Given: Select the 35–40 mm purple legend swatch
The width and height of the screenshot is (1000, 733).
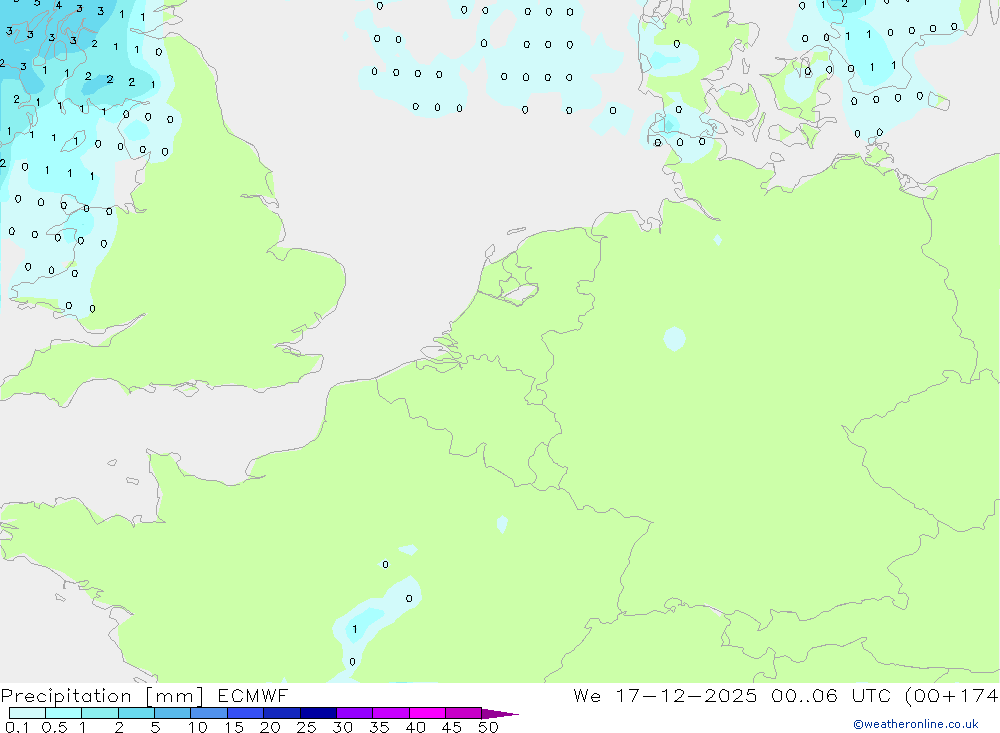Looking at the screenshot, I should click(390, 713).
